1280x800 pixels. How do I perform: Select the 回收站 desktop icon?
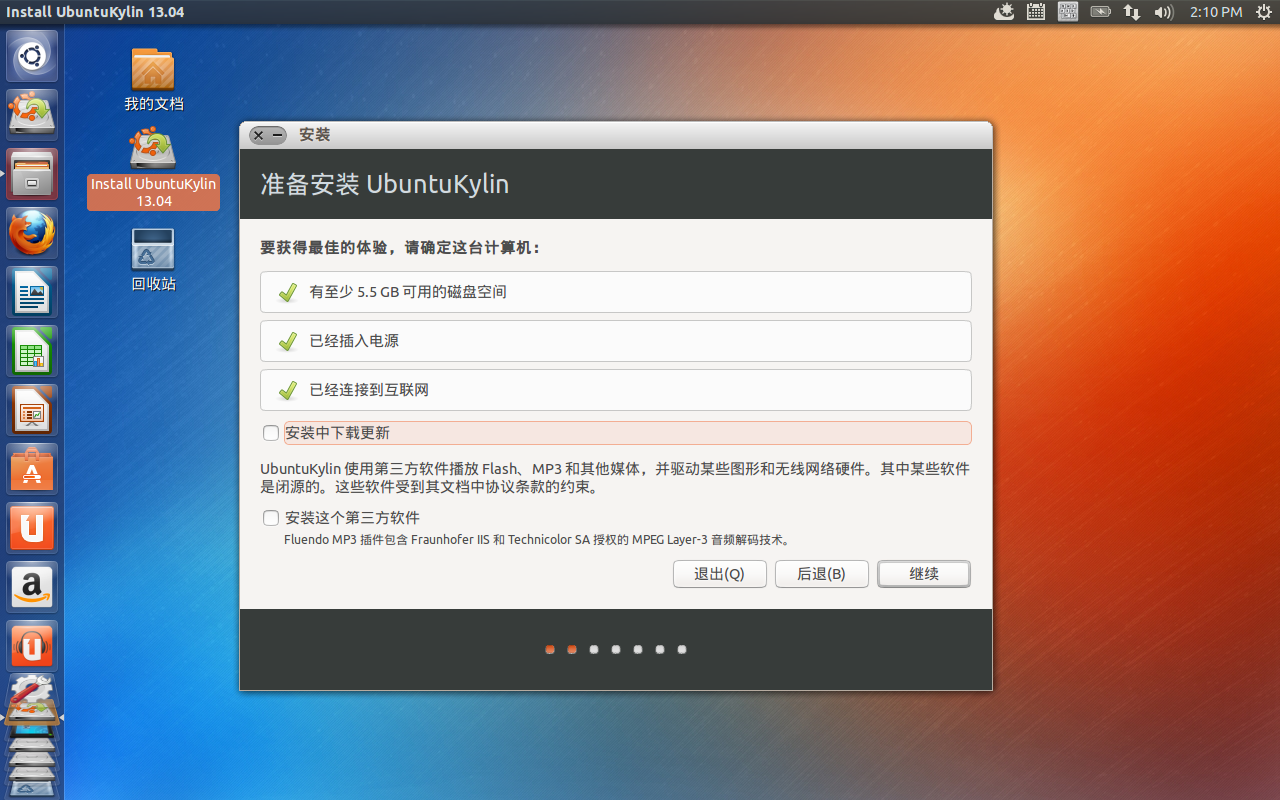coord(153,260)
